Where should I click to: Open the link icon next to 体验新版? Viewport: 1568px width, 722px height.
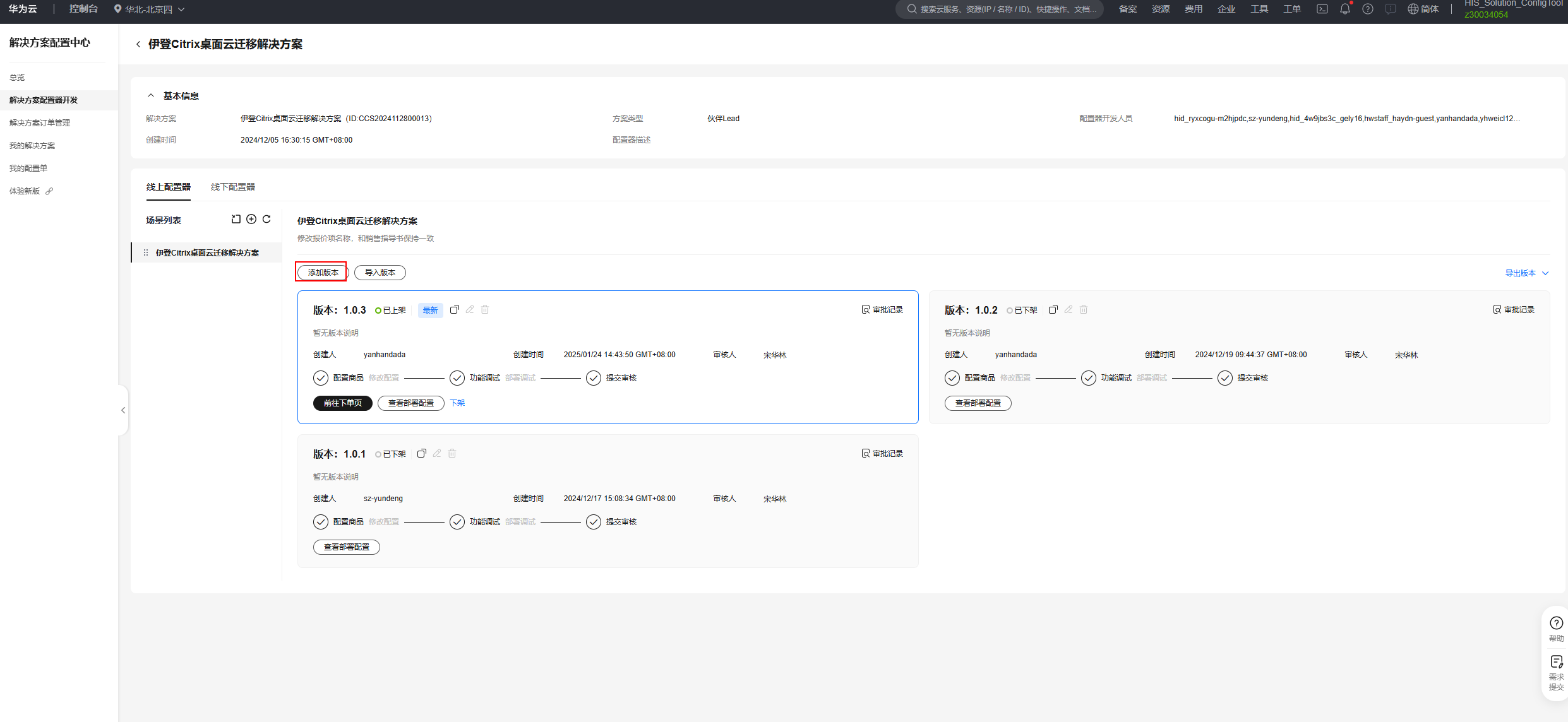(x=49, y=191)
